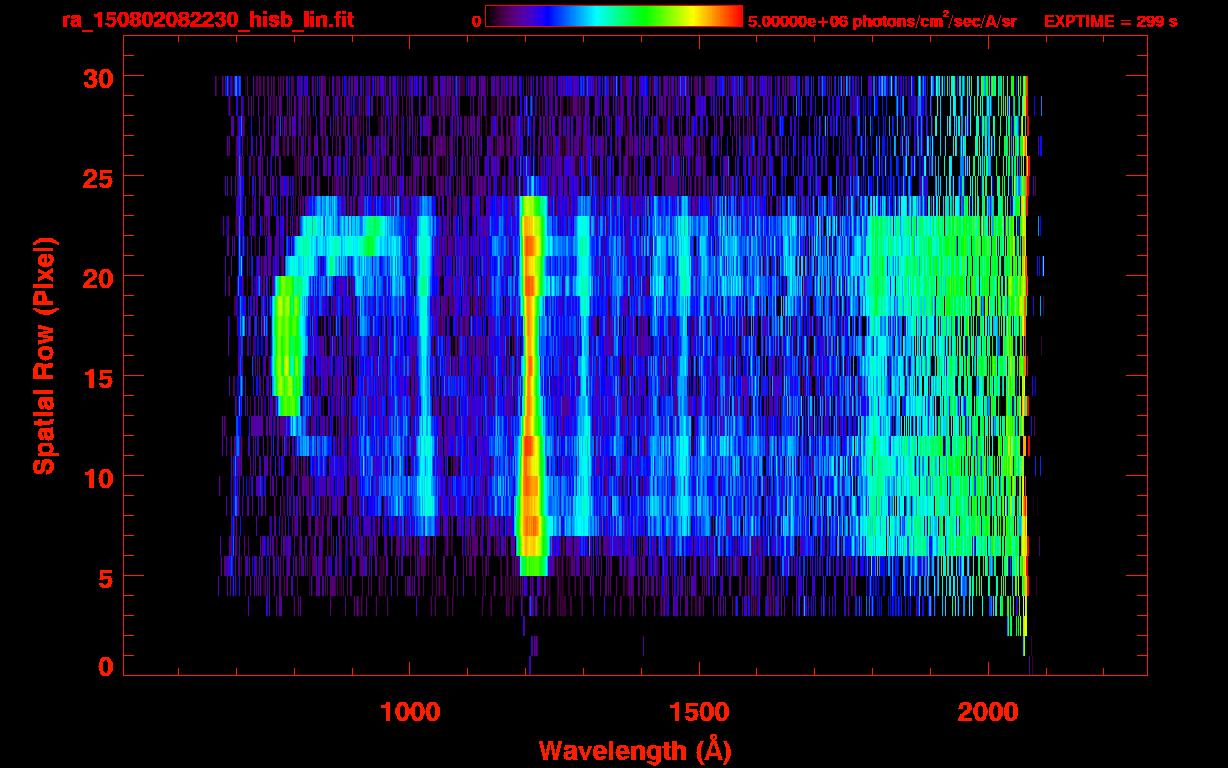Click the 0 minimum label beside color bar
1228x768 pixels.
pos(476,21)
